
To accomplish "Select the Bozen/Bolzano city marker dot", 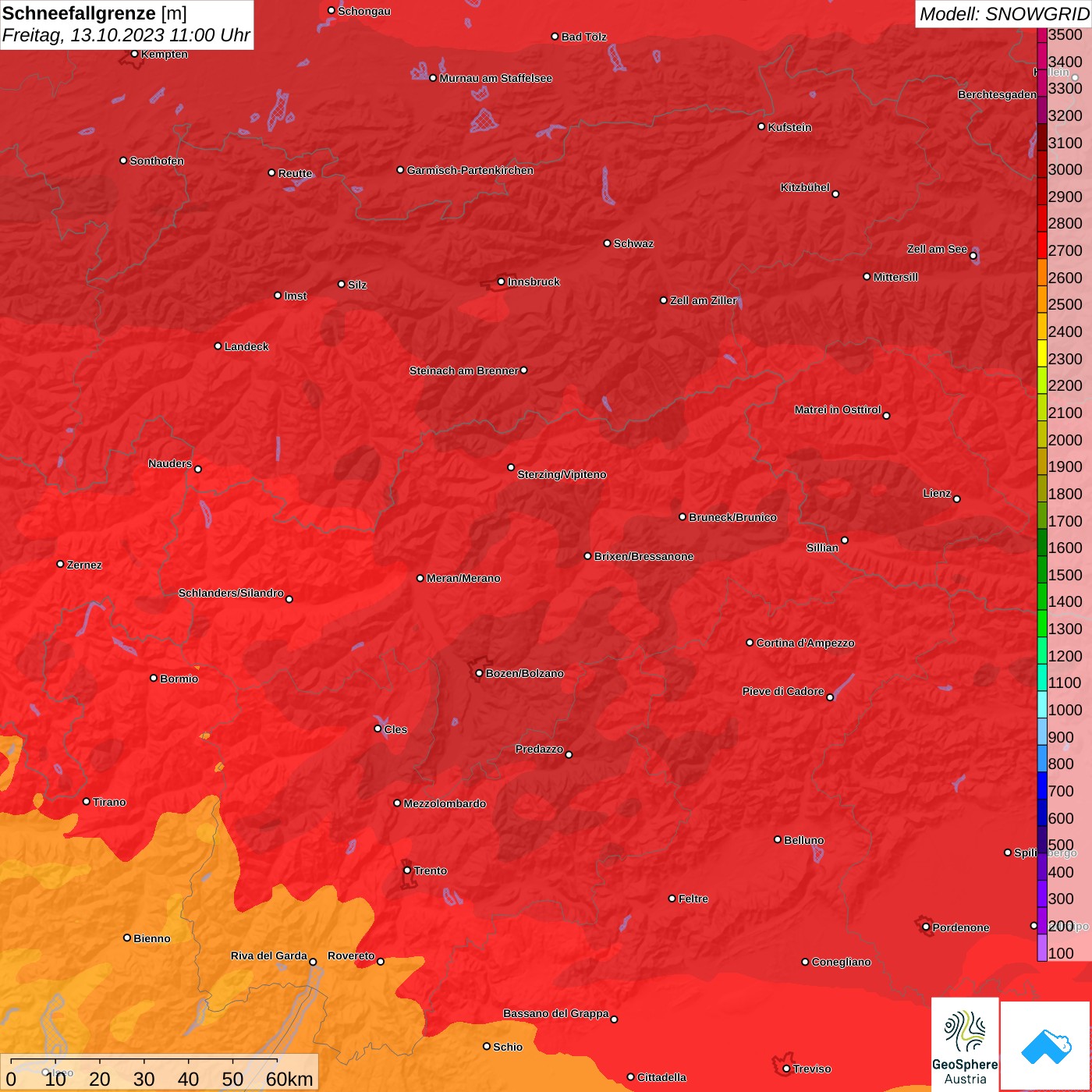I will click(479, 673).
